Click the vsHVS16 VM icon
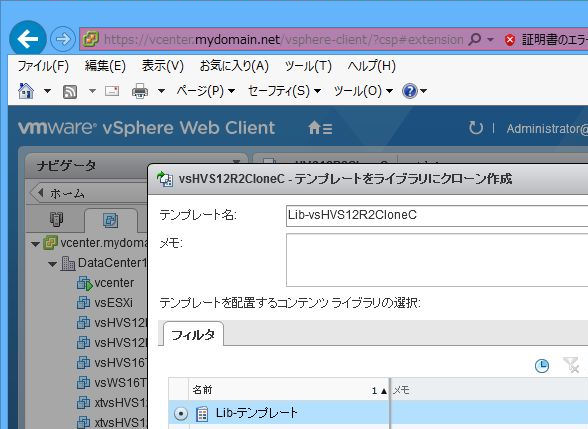588x429 pixels. (x=83, y=363)
